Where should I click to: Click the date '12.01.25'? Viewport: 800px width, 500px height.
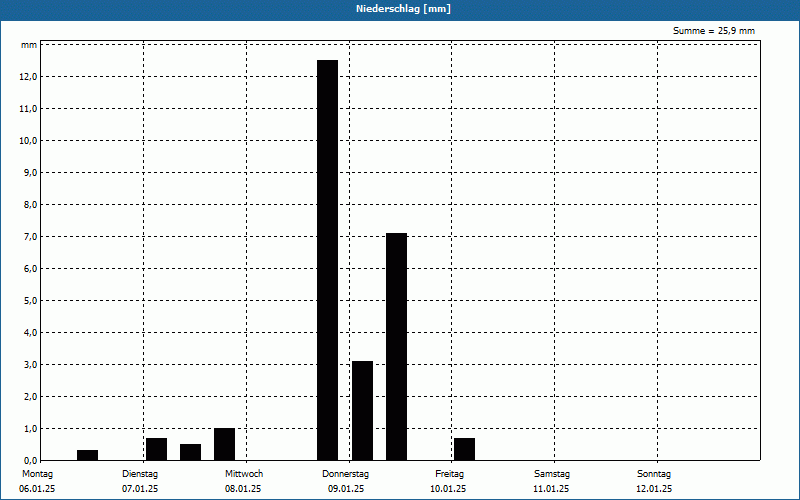point(654,489)
